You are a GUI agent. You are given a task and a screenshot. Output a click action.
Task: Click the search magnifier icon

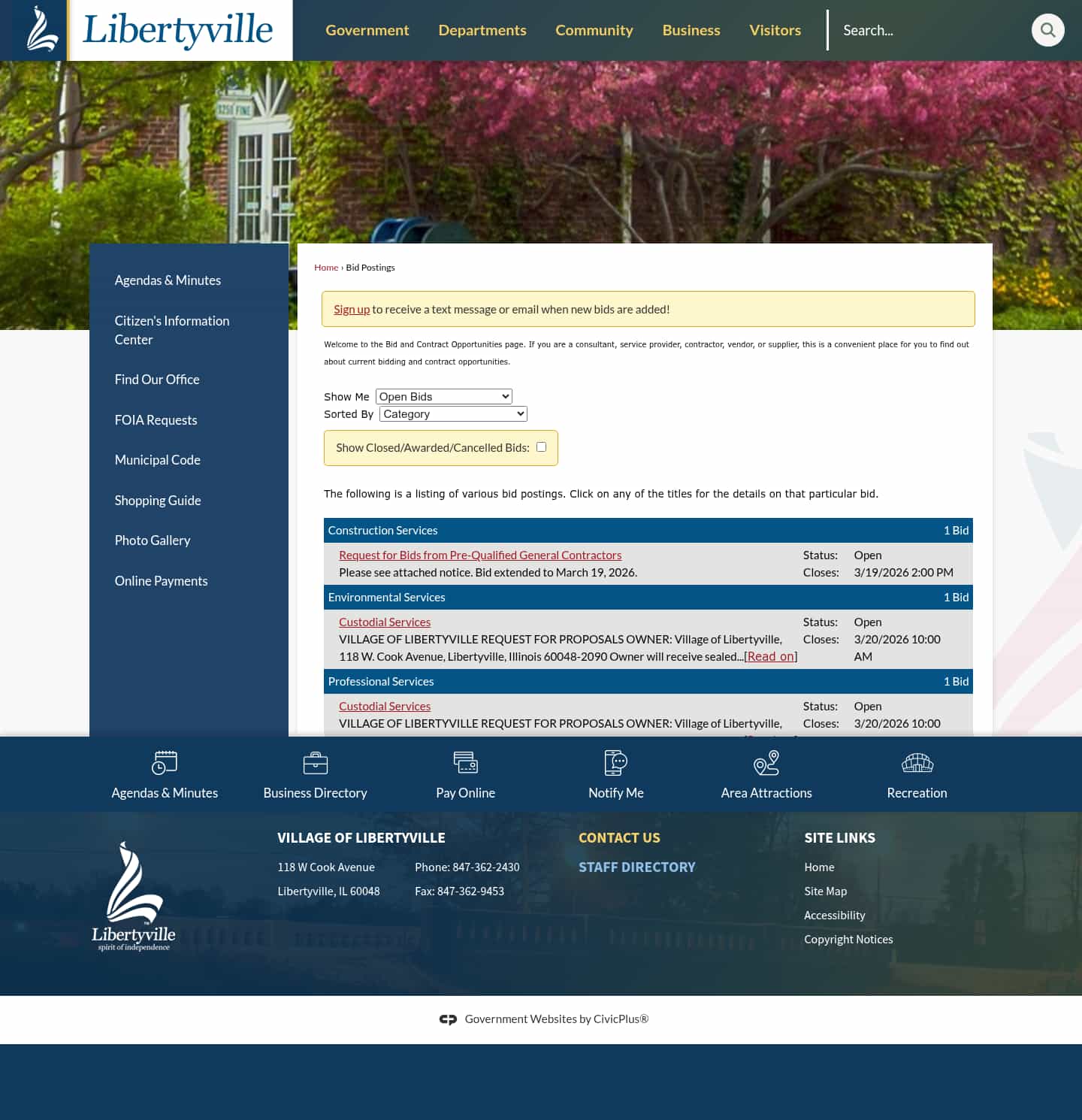(1048, 30)
